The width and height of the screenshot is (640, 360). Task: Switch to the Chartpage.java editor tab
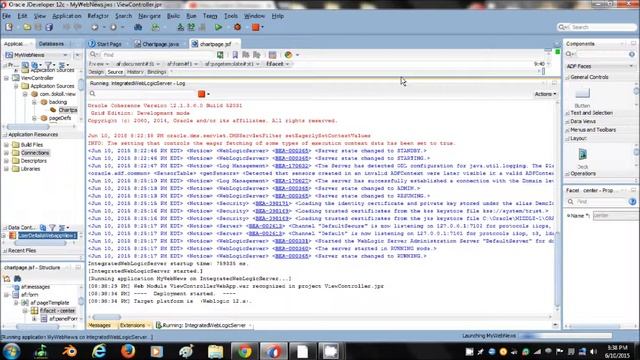pos(160,44)
